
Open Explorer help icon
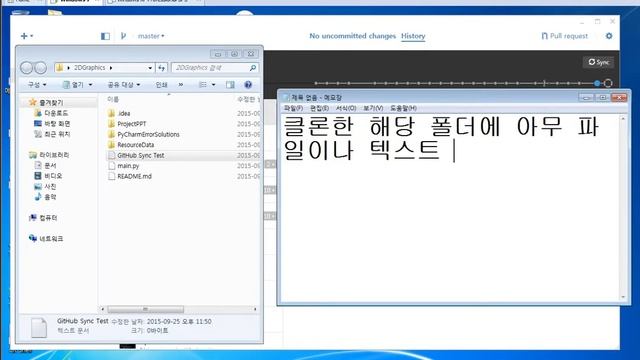[248, 84]
